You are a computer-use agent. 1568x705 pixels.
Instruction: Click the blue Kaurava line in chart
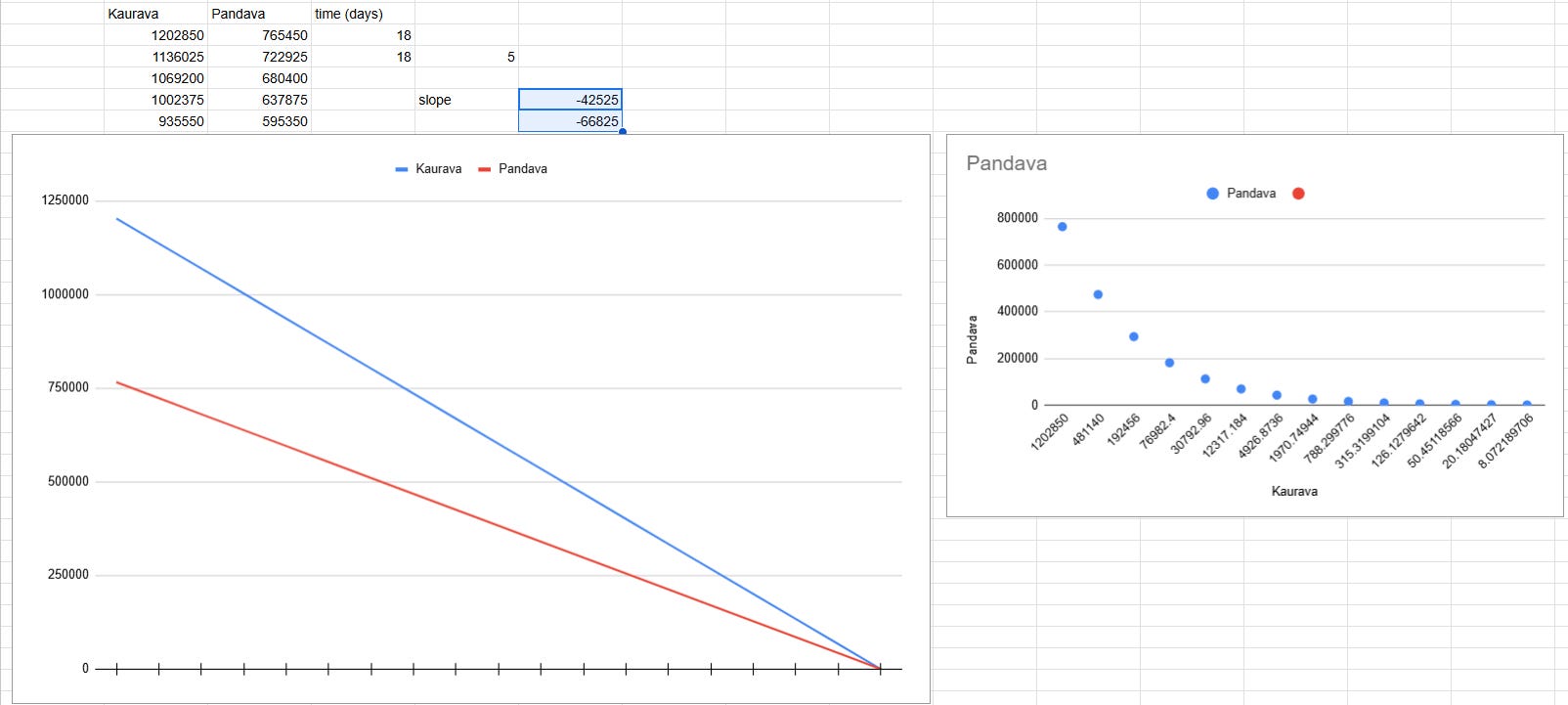pyautogui.click(x=499, y=444)
